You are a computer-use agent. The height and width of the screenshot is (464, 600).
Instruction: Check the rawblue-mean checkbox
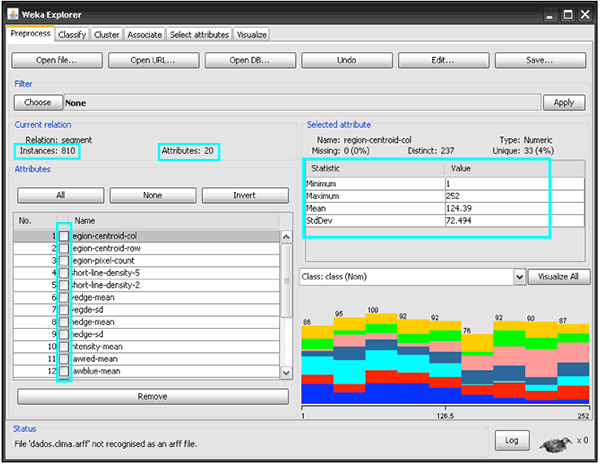click(64, 371)
